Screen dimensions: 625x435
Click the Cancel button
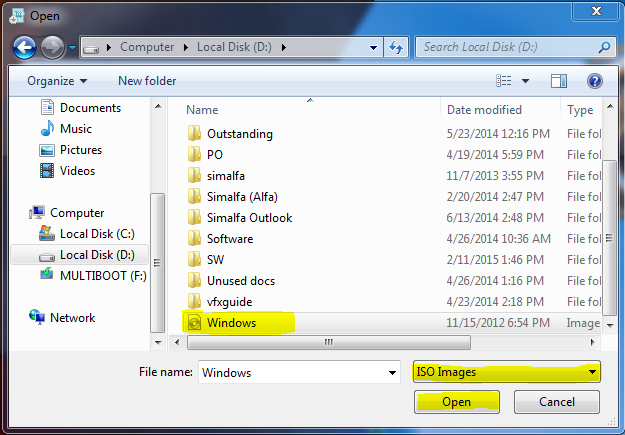(557, 402)
